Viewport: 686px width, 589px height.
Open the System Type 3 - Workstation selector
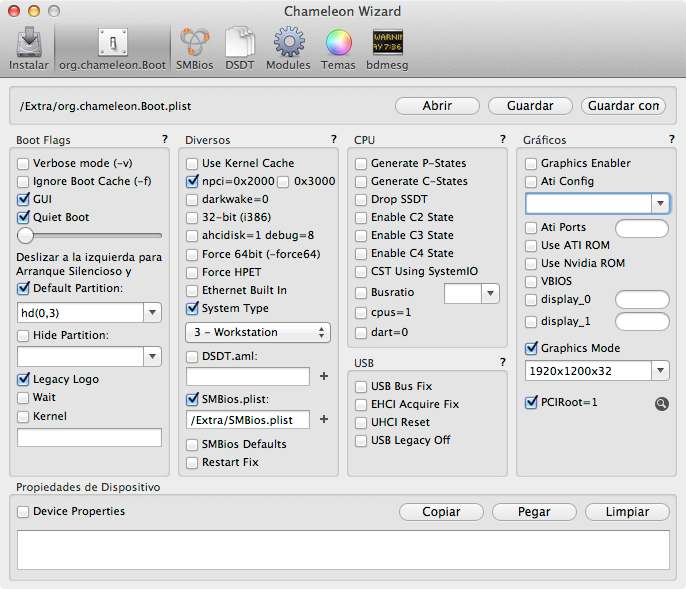[x=258, y=333]
